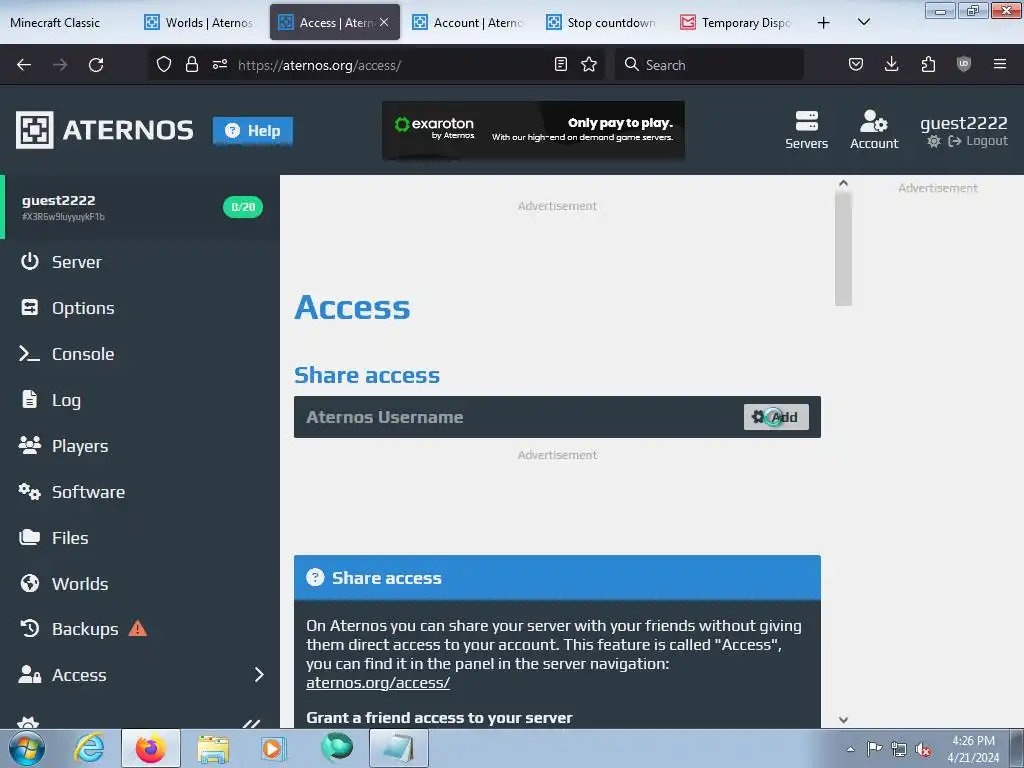1024x768 pixels.
Task: Open the media player taskbar icon
Action: point(272,748)
